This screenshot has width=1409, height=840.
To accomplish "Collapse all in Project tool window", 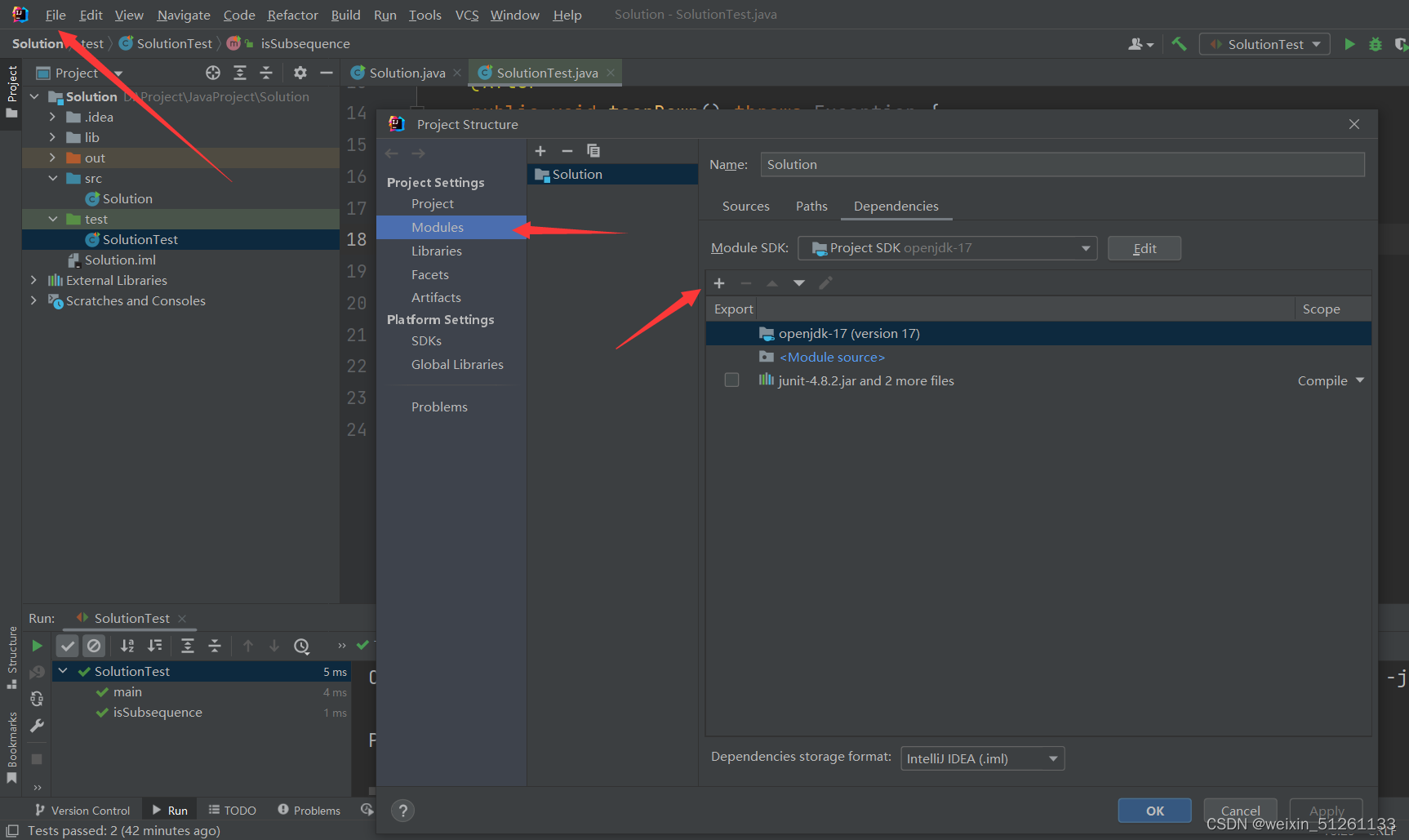I will point(266,73).
